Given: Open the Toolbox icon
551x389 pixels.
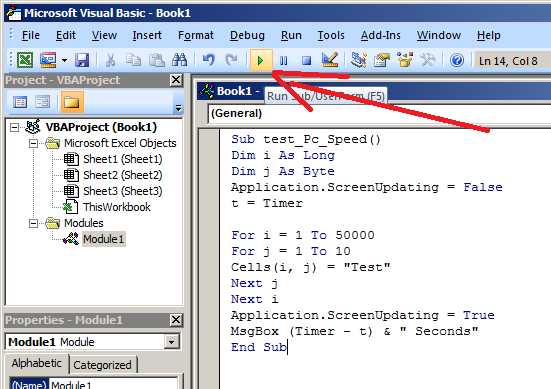Looking at the screenshot, I should [x=428, y=60].
